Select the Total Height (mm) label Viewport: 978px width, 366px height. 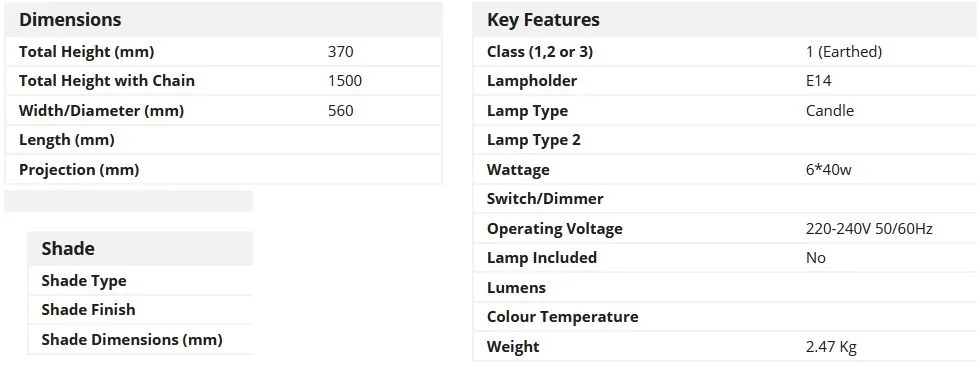pos(86,51)
